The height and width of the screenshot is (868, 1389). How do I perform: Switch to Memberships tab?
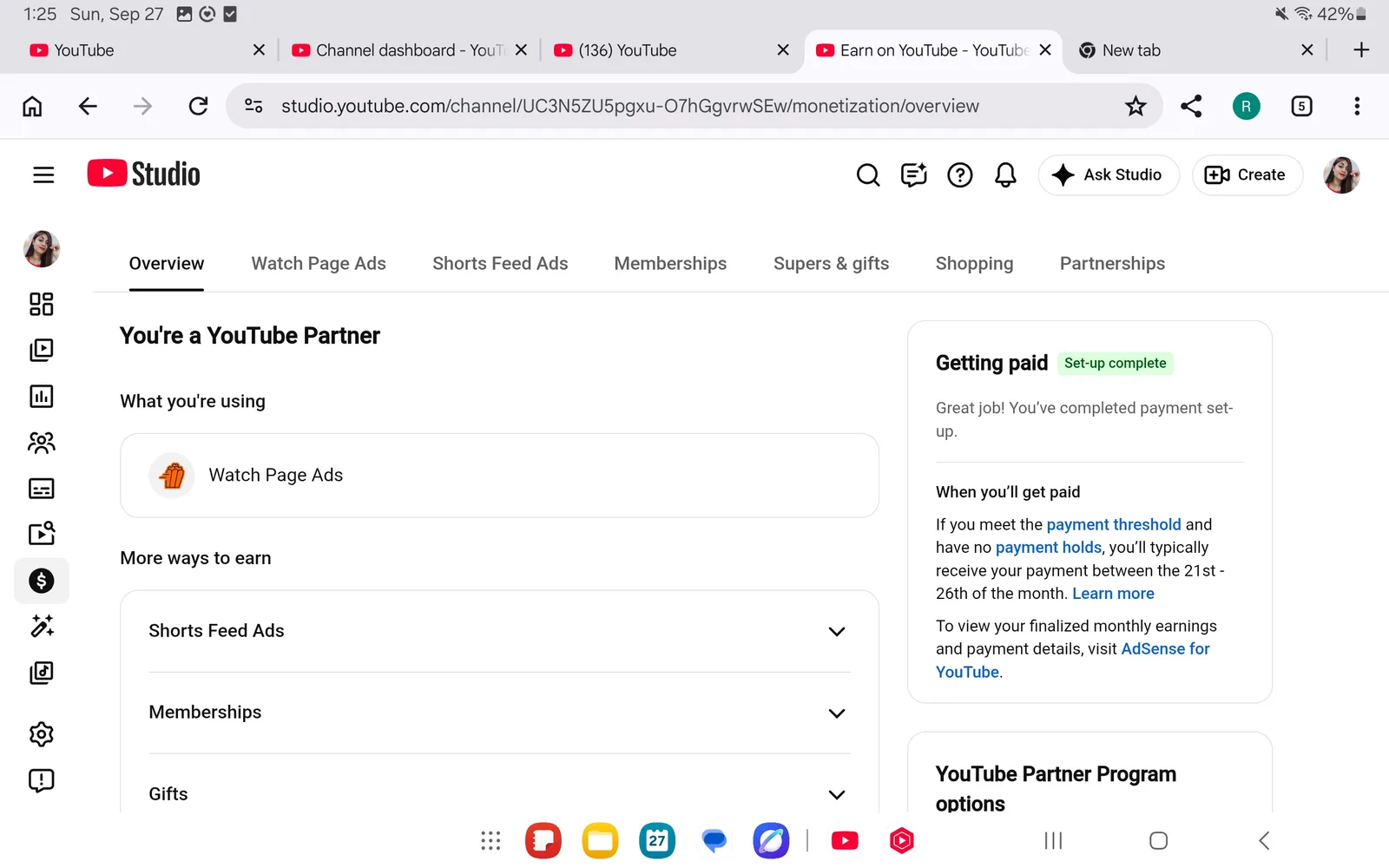670,264
